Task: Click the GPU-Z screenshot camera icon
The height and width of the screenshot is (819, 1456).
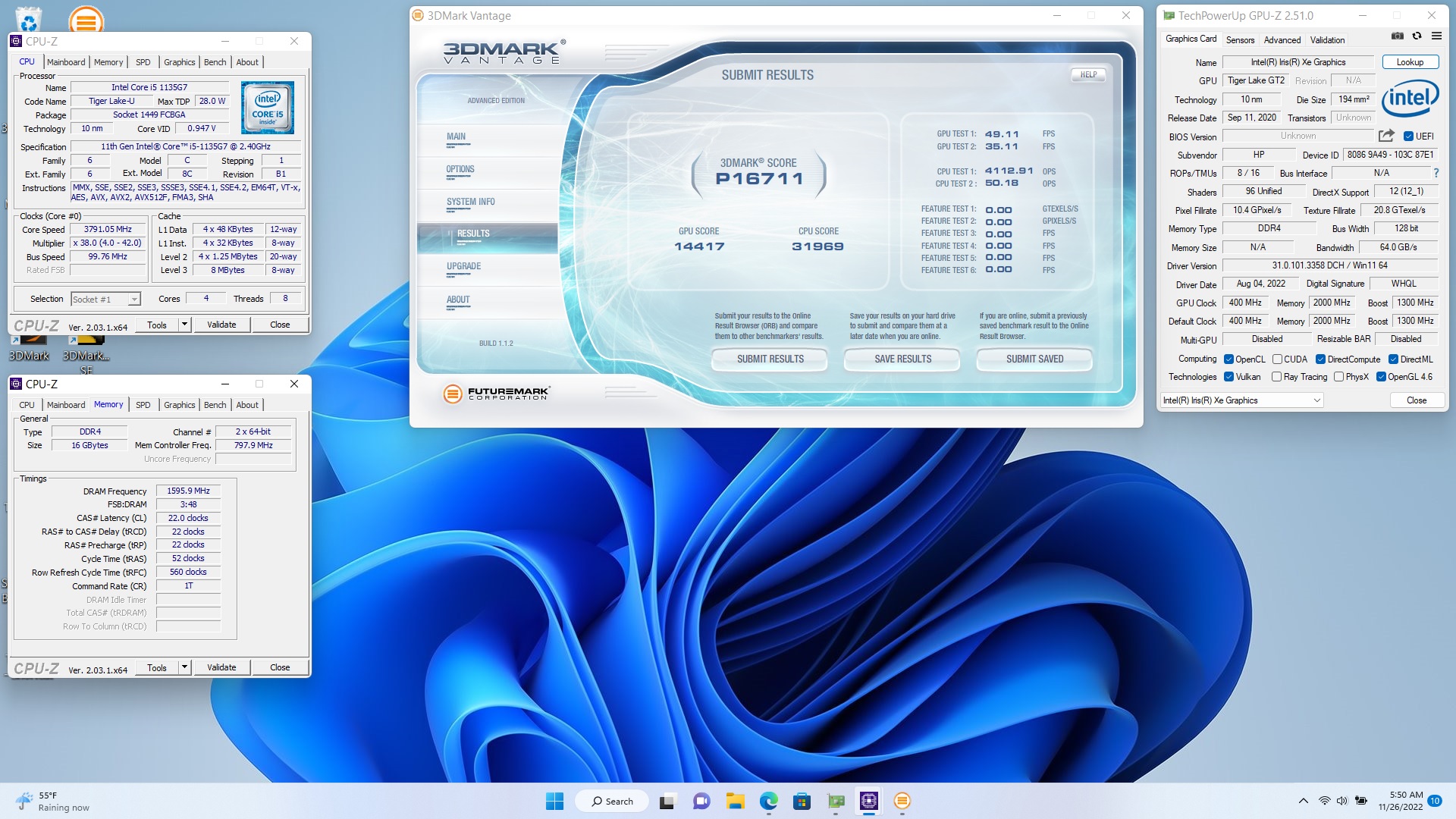Action: click(x=1398, y=36)
